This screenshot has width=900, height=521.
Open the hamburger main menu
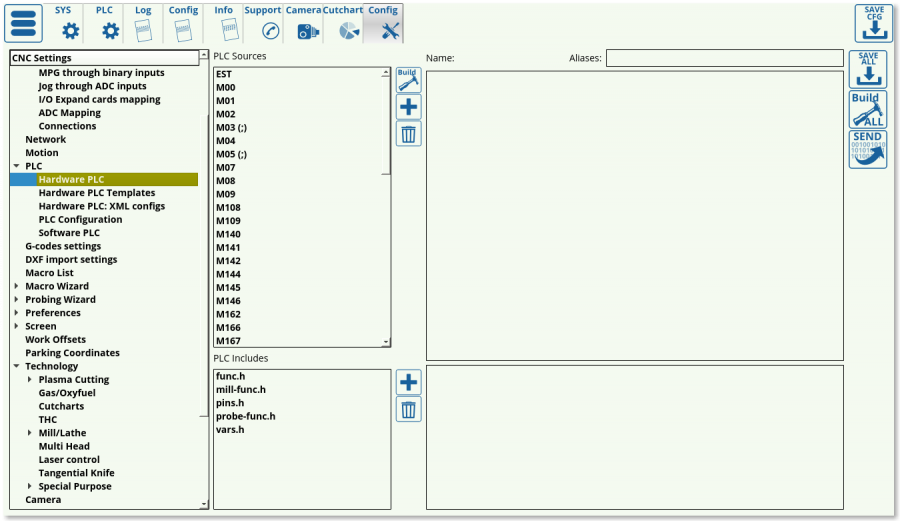click(24, 24)
